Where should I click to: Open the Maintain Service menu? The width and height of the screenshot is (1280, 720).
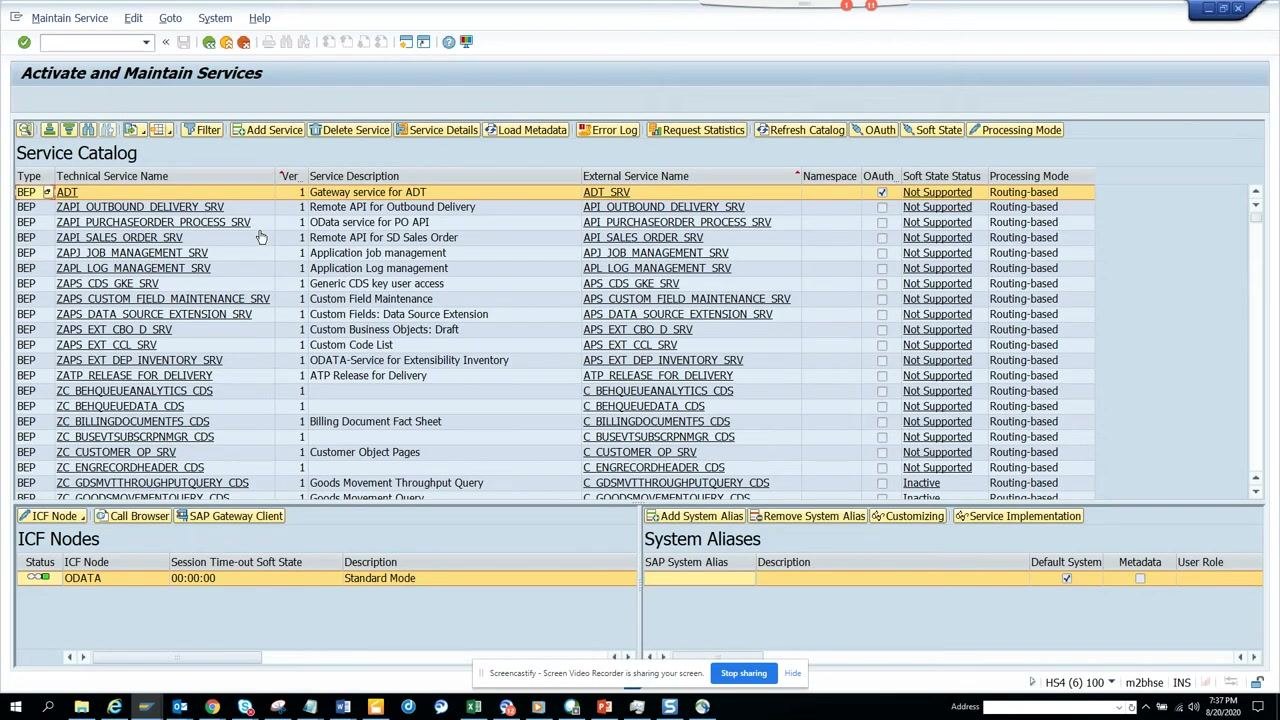pyautogui.click(x=69, y=18)
